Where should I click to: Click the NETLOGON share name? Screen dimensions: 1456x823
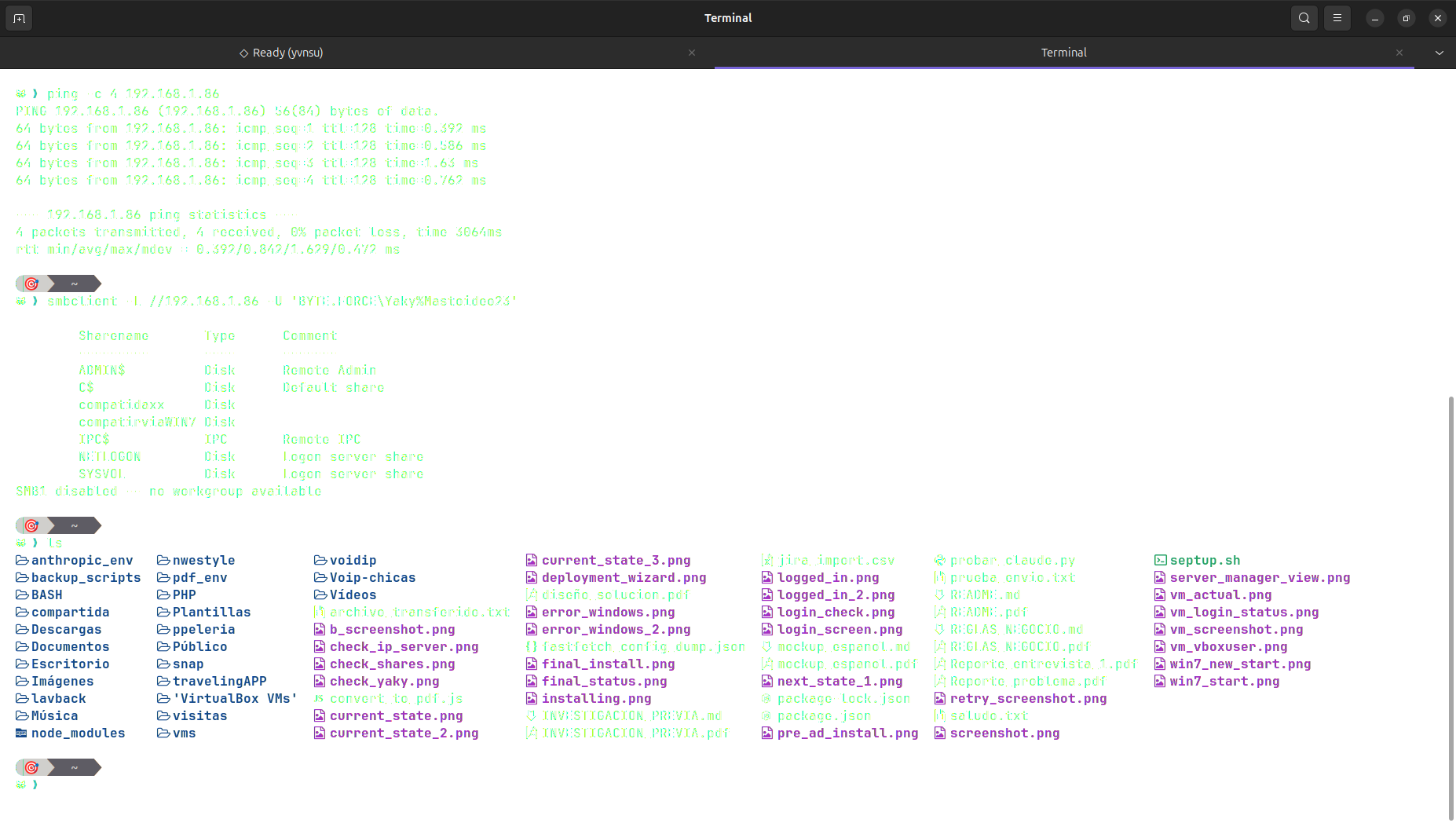coord(110,456)
